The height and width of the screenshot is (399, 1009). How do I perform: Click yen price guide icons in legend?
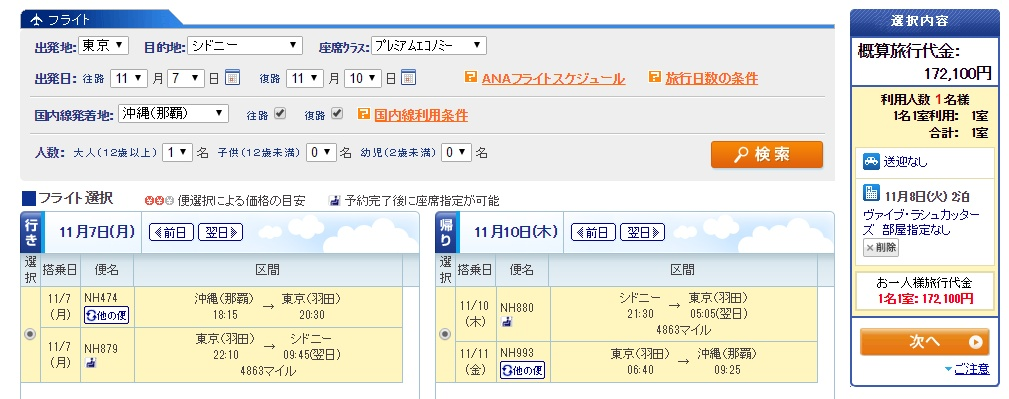[159, 201]
